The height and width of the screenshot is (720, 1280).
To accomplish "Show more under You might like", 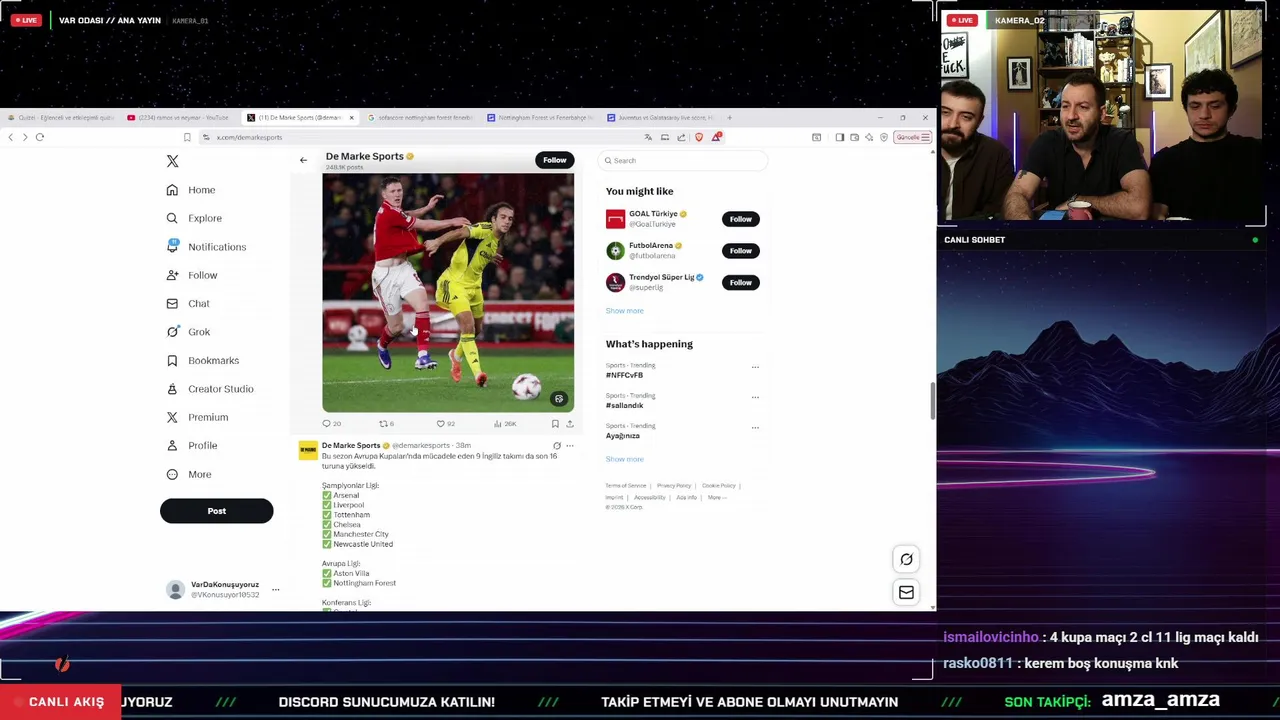I will [624, 311].
